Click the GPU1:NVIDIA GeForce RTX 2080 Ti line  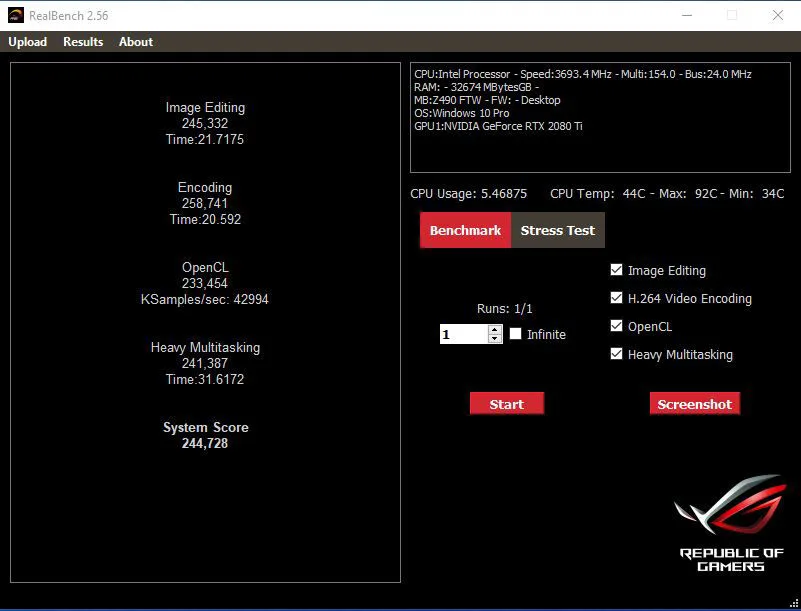pyautogui.click(x=498, y=126)
